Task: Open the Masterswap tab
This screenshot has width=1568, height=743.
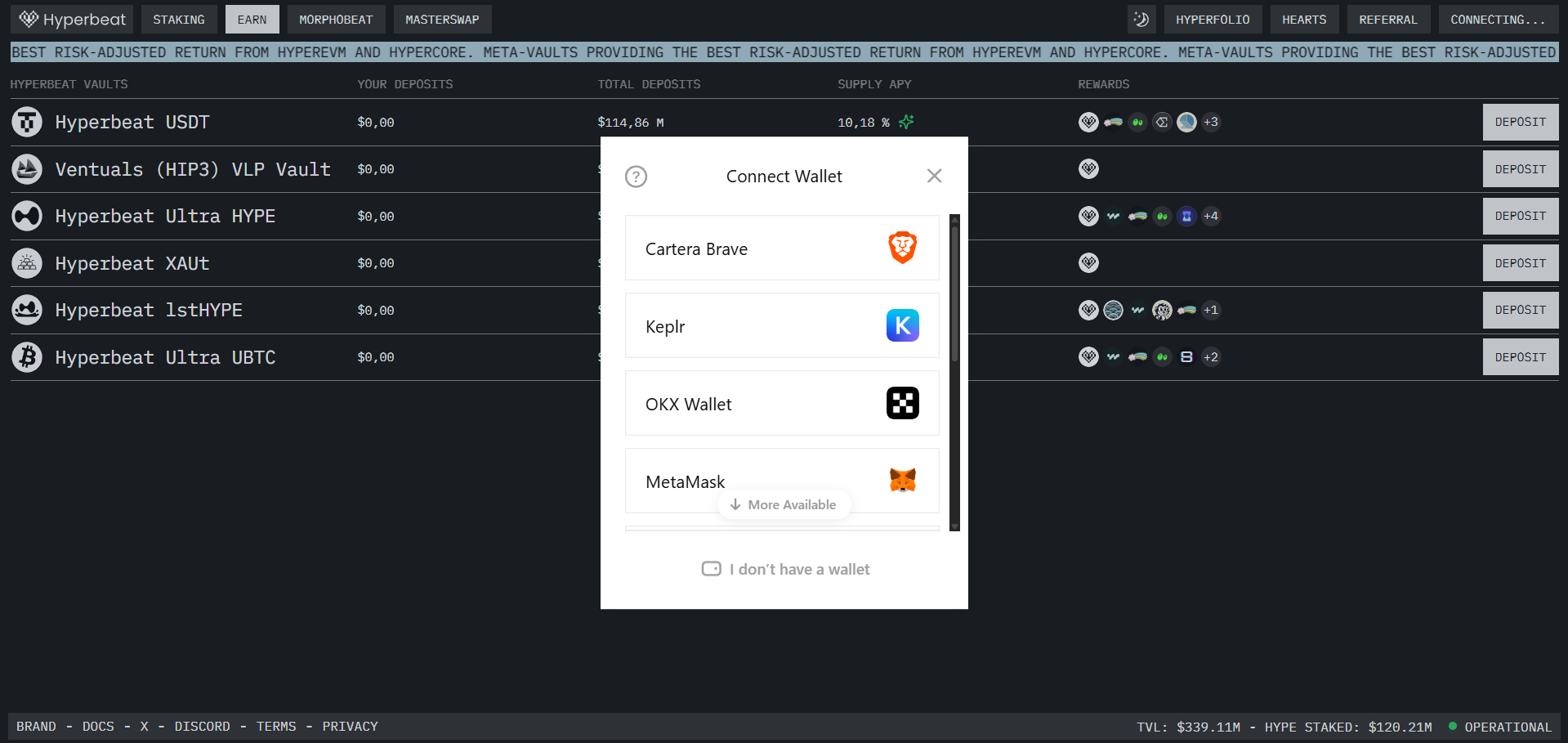Action: [x=442, y=20]
